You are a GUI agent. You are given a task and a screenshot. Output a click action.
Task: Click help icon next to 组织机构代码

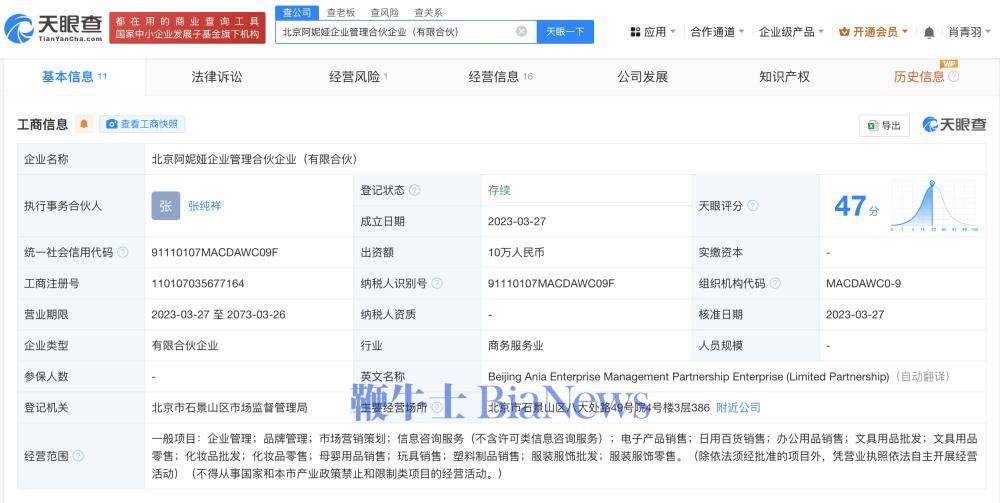point(775,284)
